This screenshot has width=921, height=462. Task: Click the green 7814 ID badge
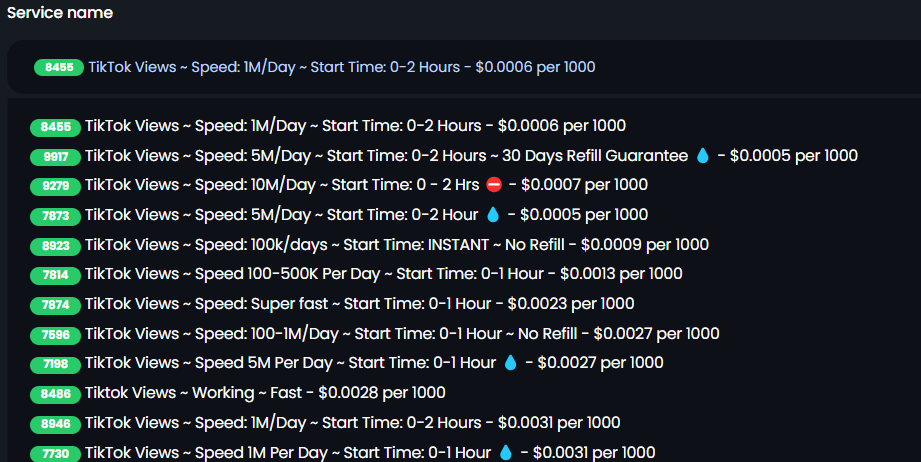(55, 275)
